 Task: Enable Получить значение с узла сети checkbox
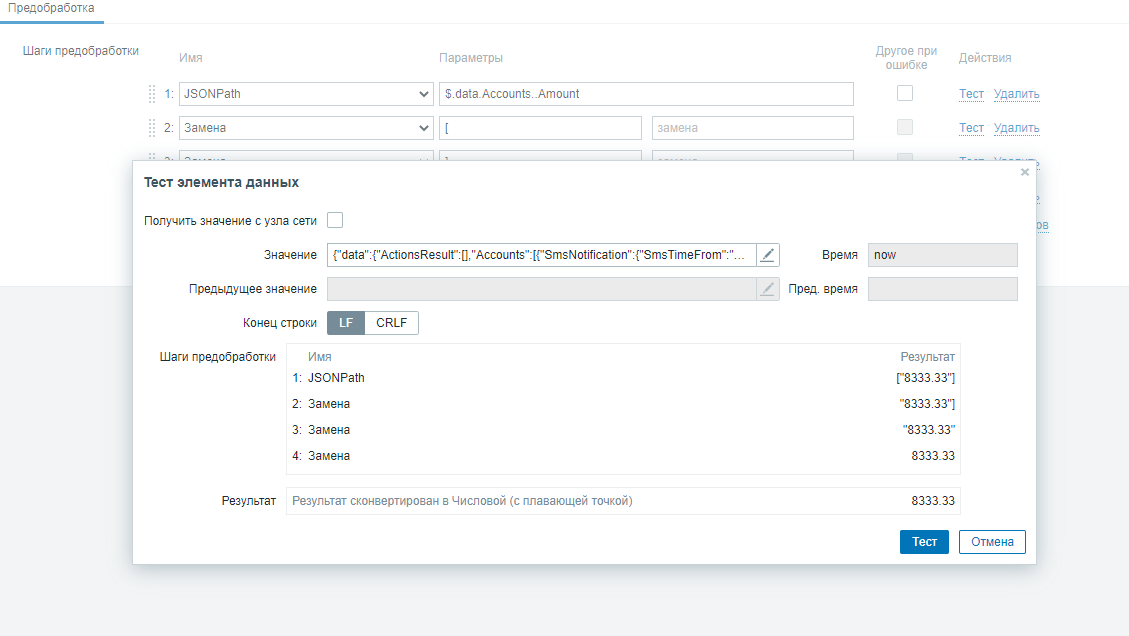335,221
